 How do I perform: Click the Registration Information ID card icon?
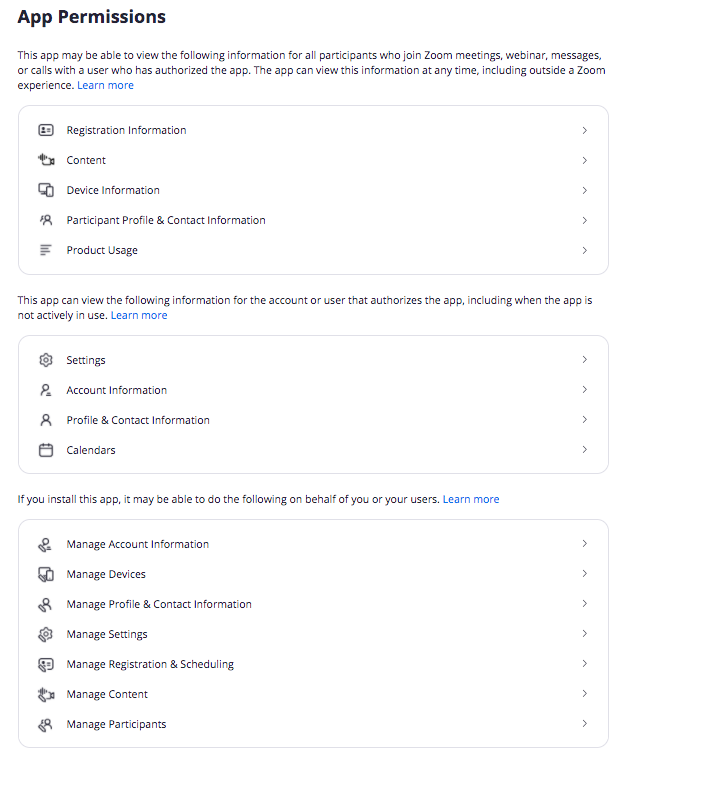click(x=46, y=130)
